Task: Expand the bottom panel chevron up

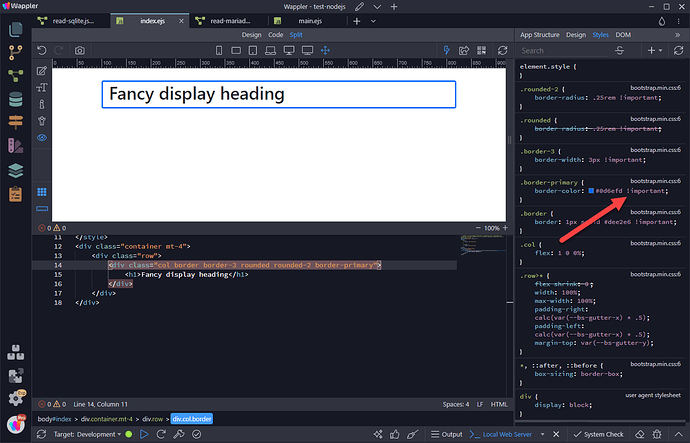Action: coord(677,434)
